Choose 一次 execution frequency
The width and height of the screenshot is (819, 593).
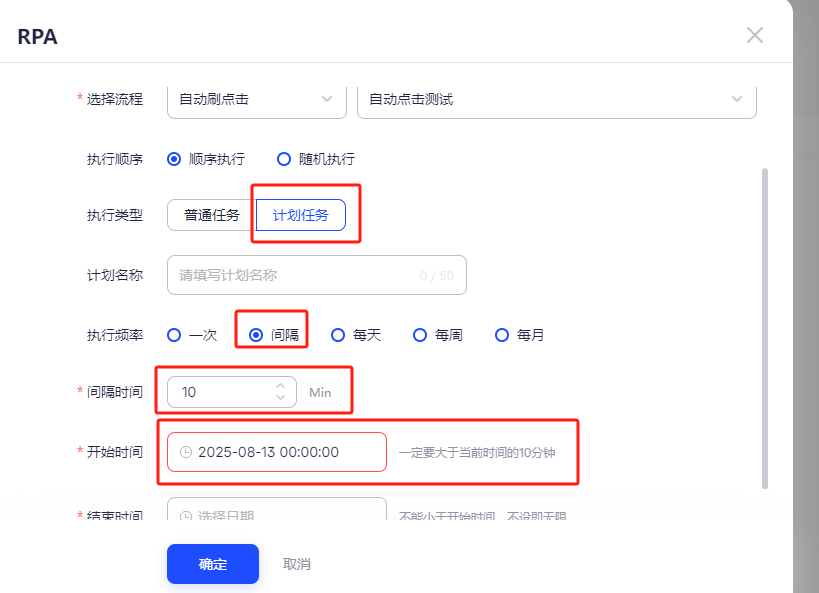192,335
